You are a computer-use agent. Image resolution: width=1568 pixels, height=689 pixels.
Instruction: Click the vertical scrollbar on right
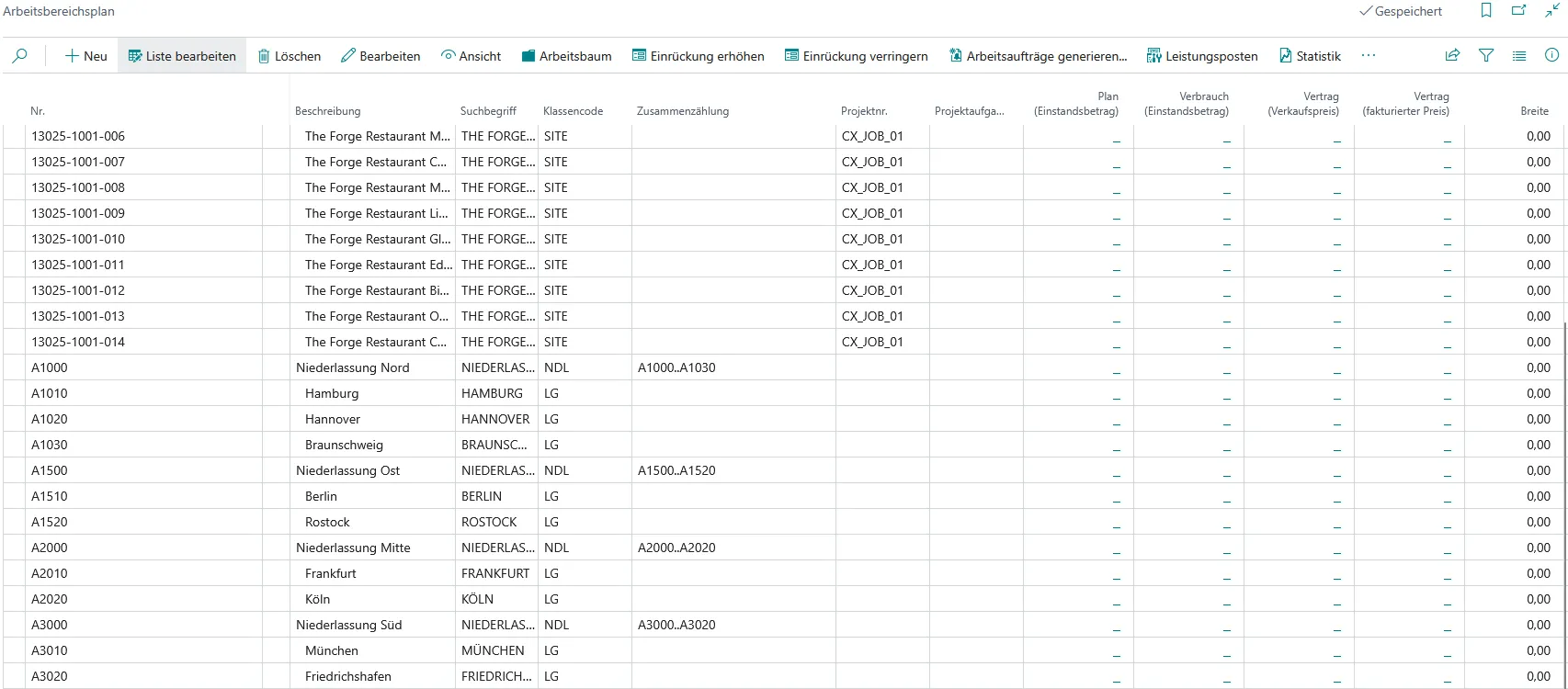(1564, 503)
